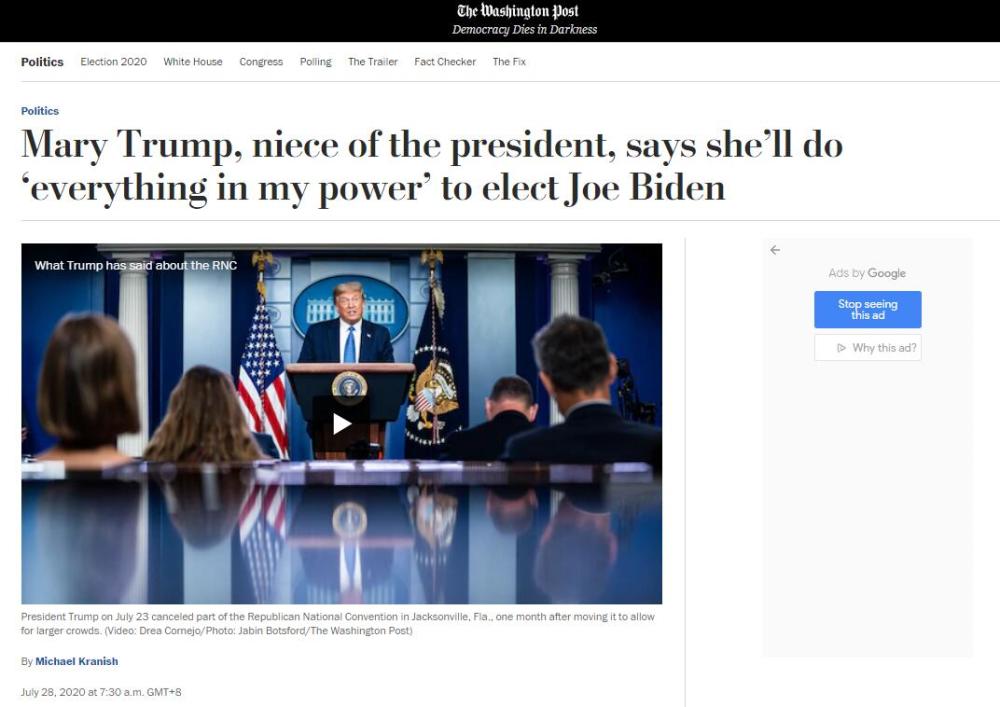Click the Ads by Google label
Image resolution: width=1000 pixels, height=707 pixels.
(867, 273)
